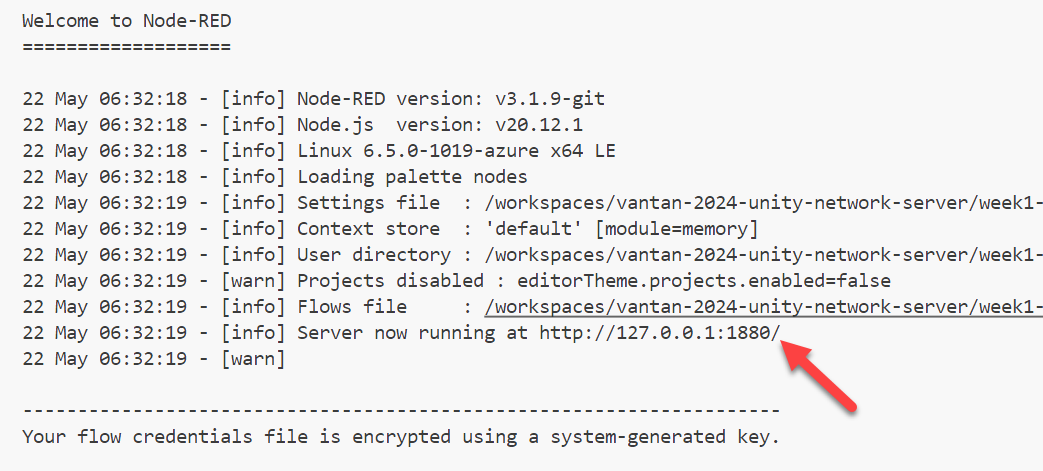
Task: Click the flow credentials encrypted message
Action: pos(399,437)
